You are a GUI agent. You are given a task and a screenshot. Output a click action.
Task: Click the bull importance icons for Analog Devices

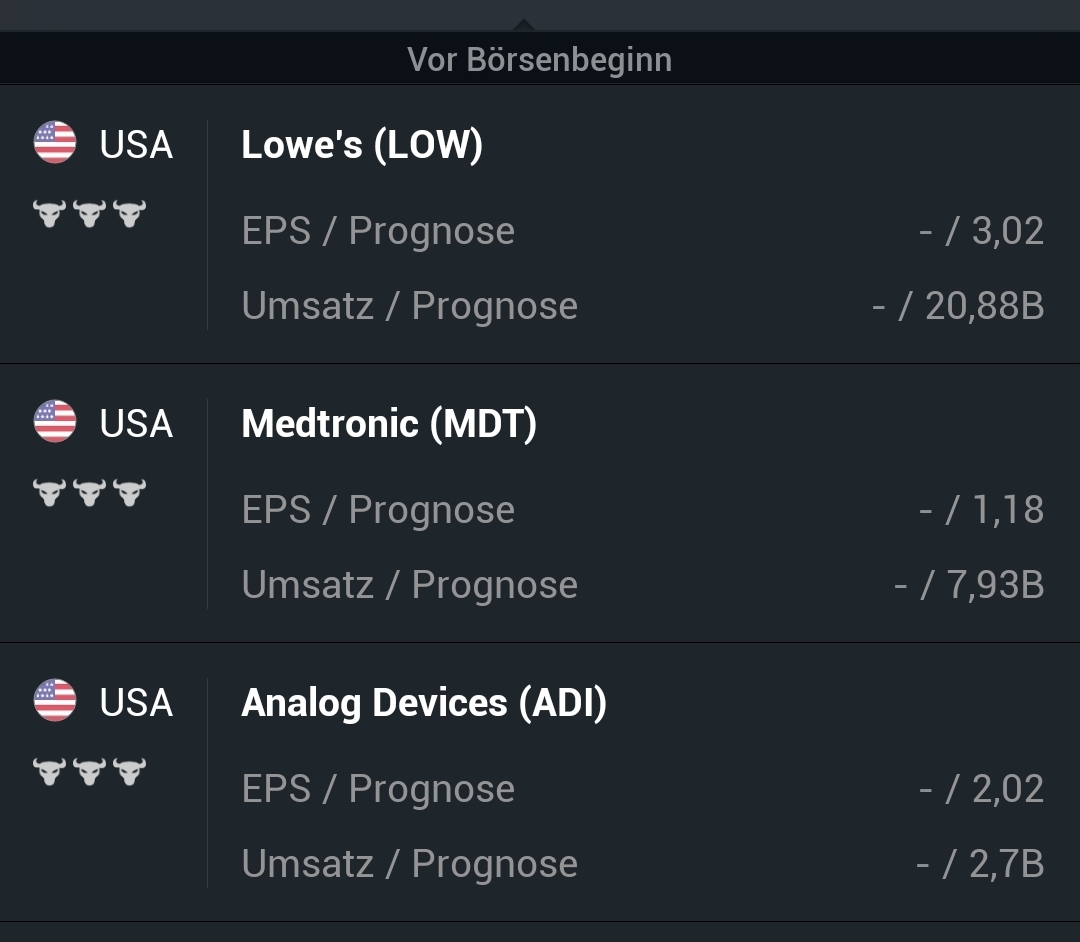90,771
